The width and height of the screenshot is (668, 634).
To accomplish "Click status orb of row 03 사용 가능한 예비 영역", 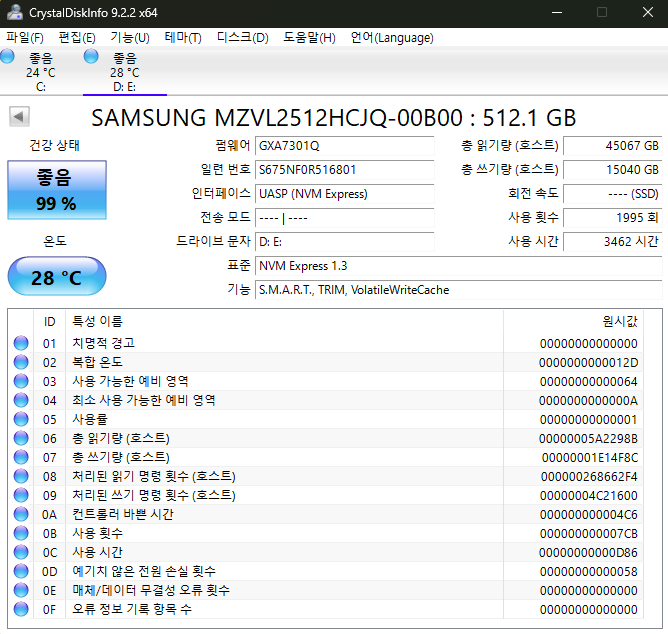I will pyautogui.click(x=21, y=381).
